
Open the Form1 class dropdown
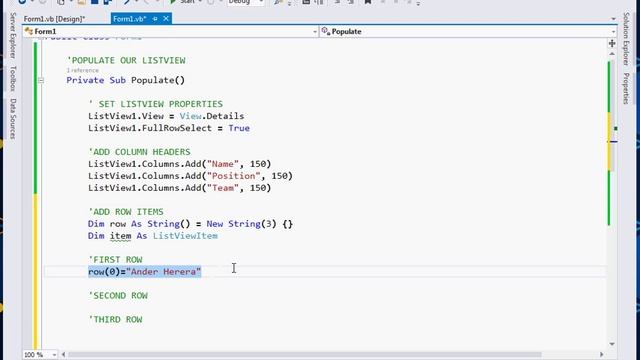click(x=171, y=31)
